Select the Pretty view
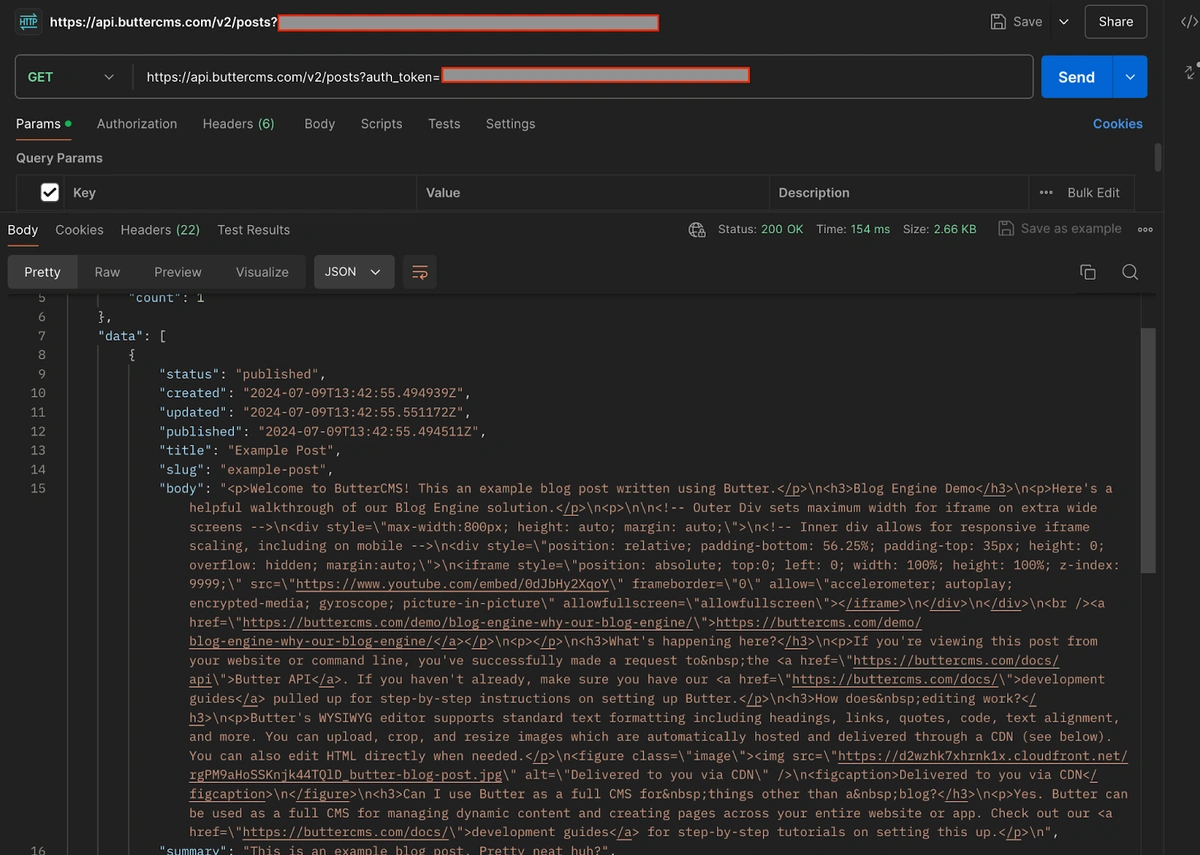1200x855 pixels. coord(43,272)
